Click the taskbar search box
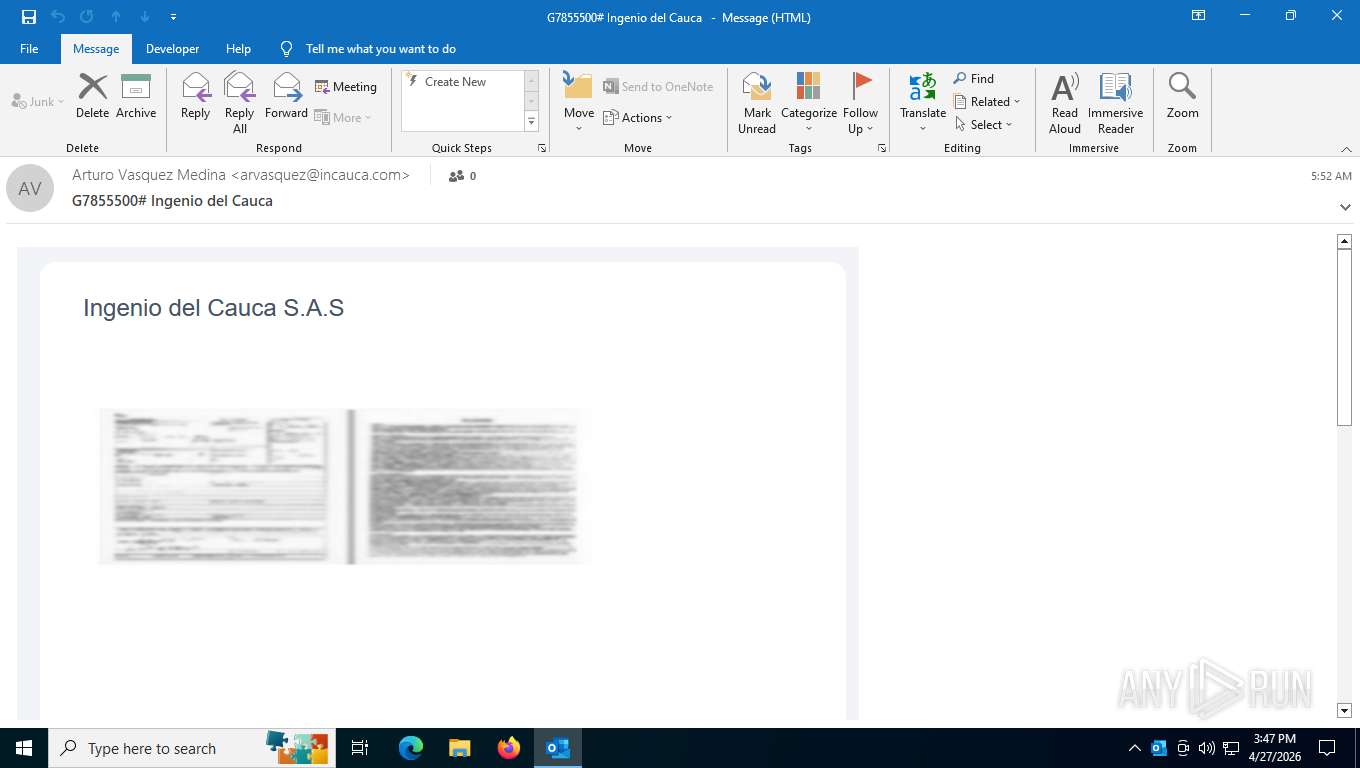This screenshot has width=1360, height=768. click(x=192, y=748)
